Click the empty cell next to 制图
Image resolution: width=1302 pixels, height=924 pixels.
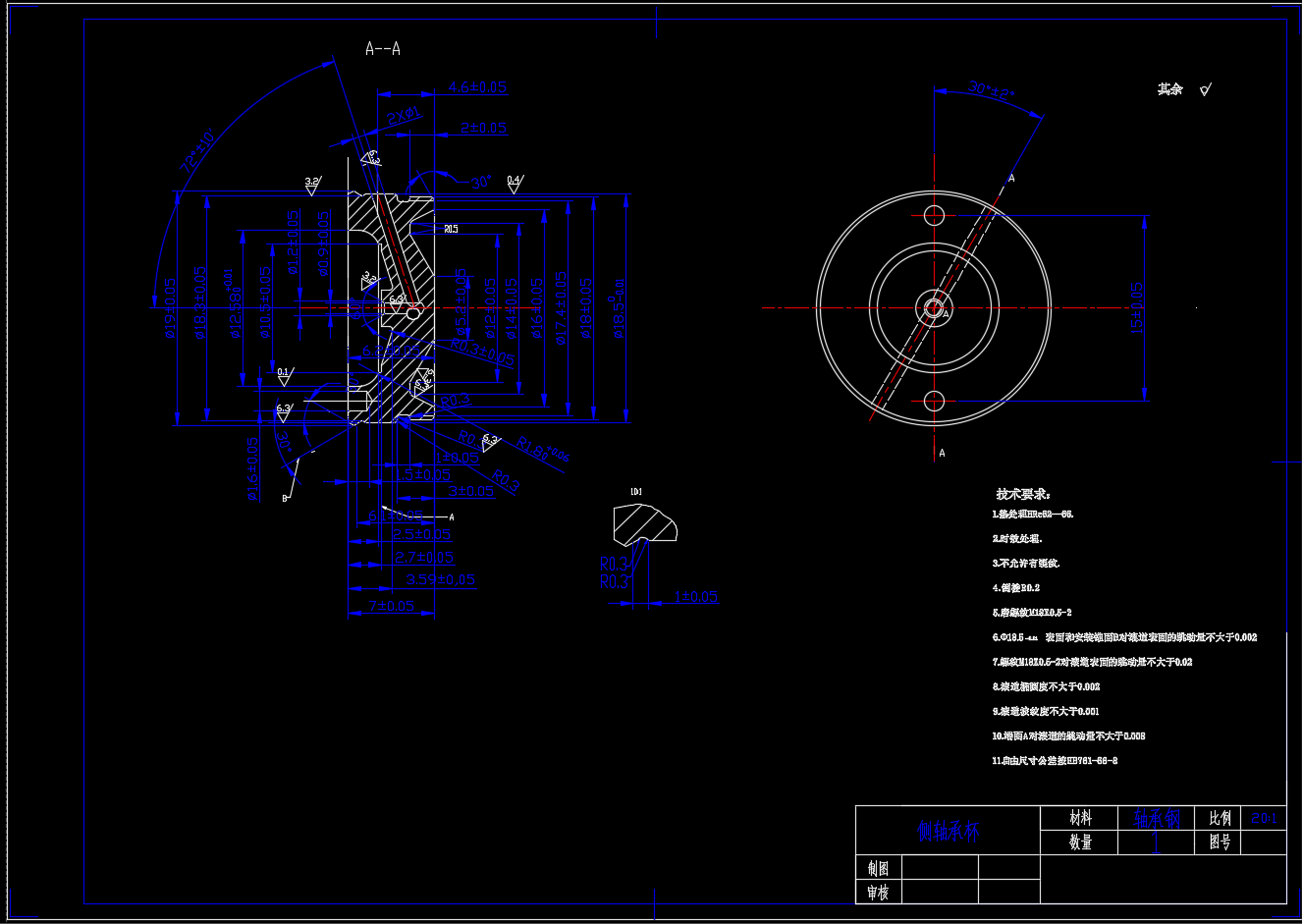[x=940, y=868]
